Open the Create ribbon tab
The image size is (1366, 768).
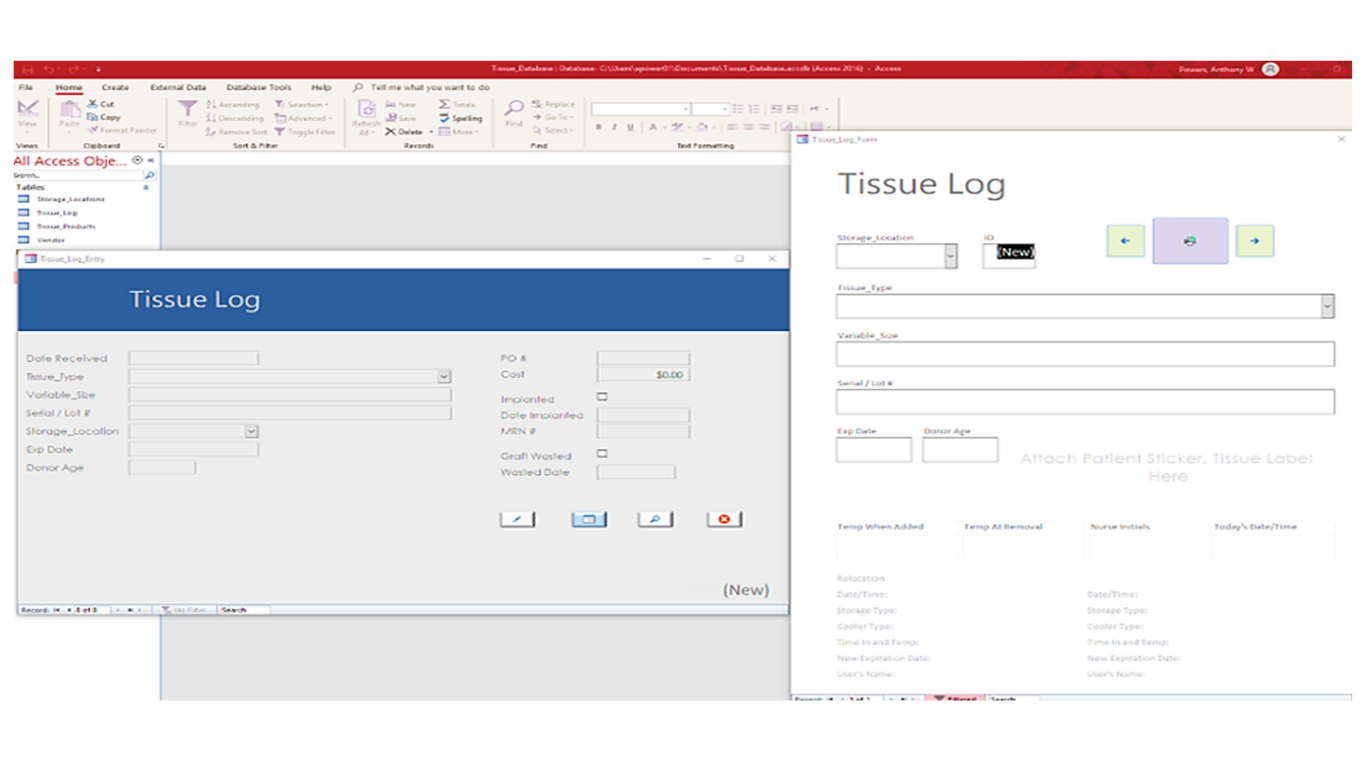coord(115,87)
